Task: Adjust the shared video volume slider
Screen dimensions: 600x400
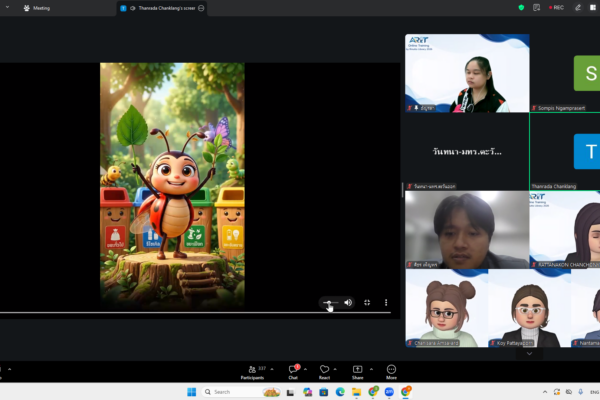Action: click(x=330, y=303)
